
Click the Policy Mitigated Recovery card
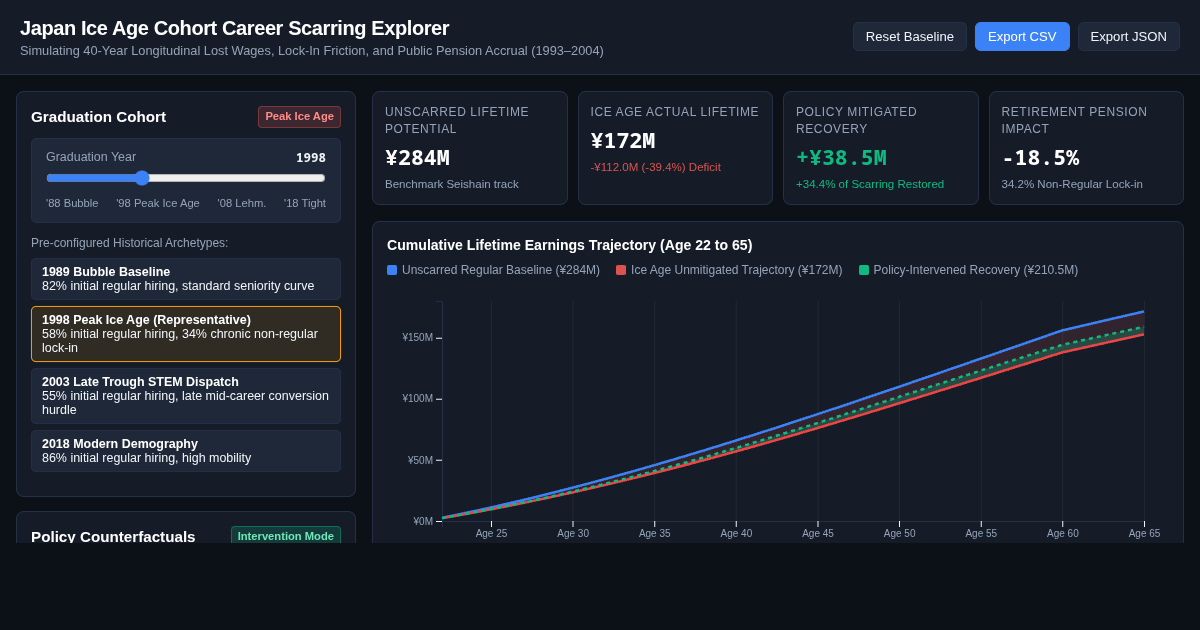click(x=881, y=148)
